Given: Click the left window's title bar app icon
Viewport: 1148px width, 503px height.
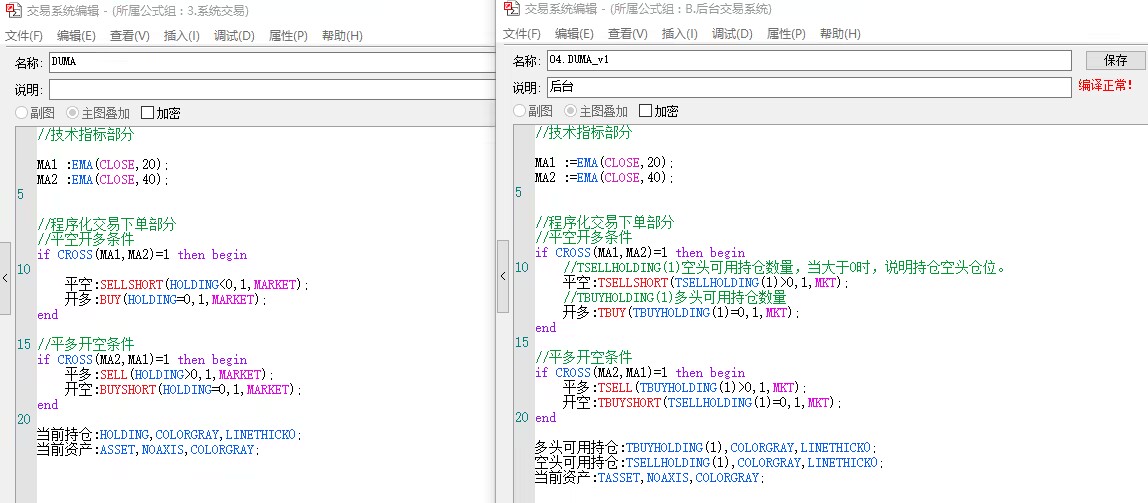Looking at the screenshot, I should [12, 11].
